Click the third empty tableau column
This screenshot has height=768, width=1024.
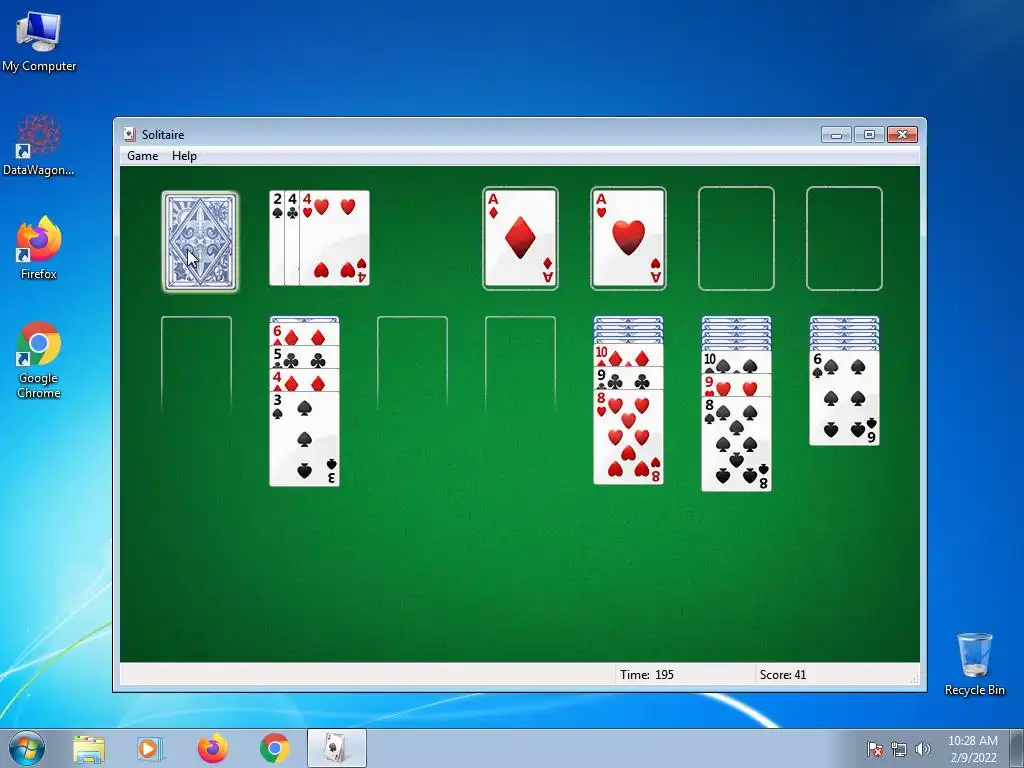[413, 364]
